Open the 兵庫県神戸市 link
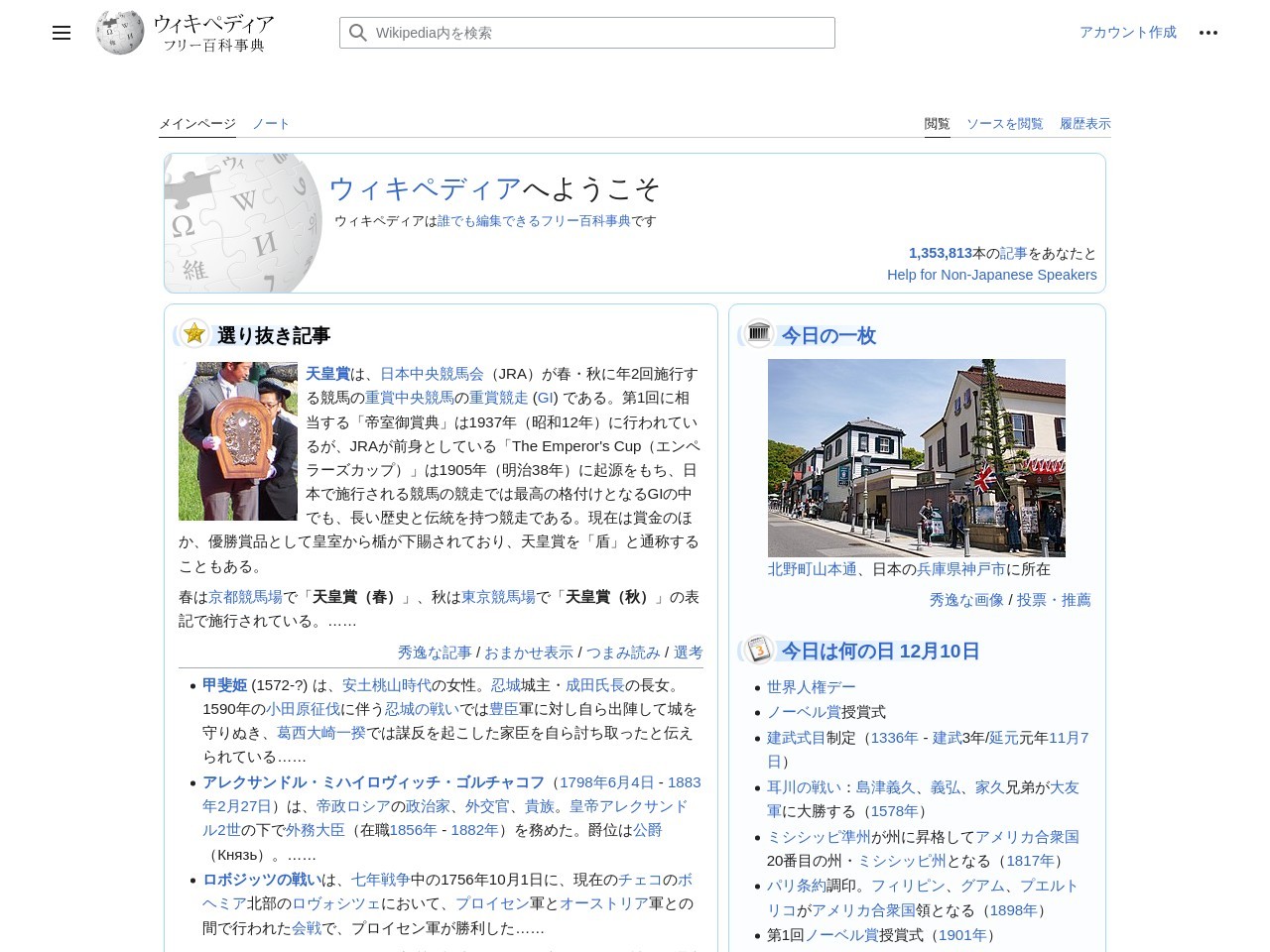The height and width of the screenshot is (952, 1270). coord(960,569)
